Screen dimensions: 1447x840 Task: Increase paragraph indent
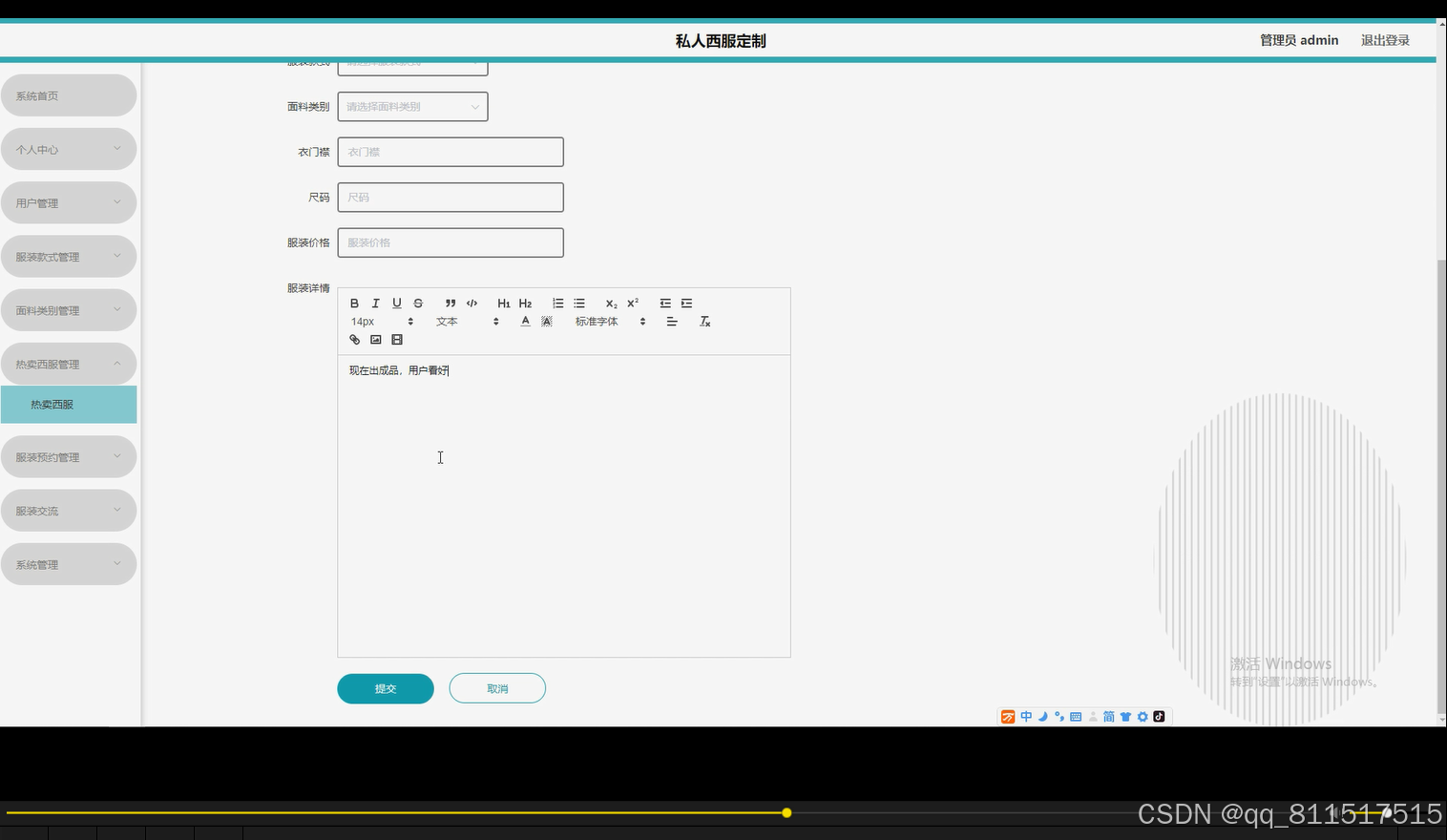(686, 304)
